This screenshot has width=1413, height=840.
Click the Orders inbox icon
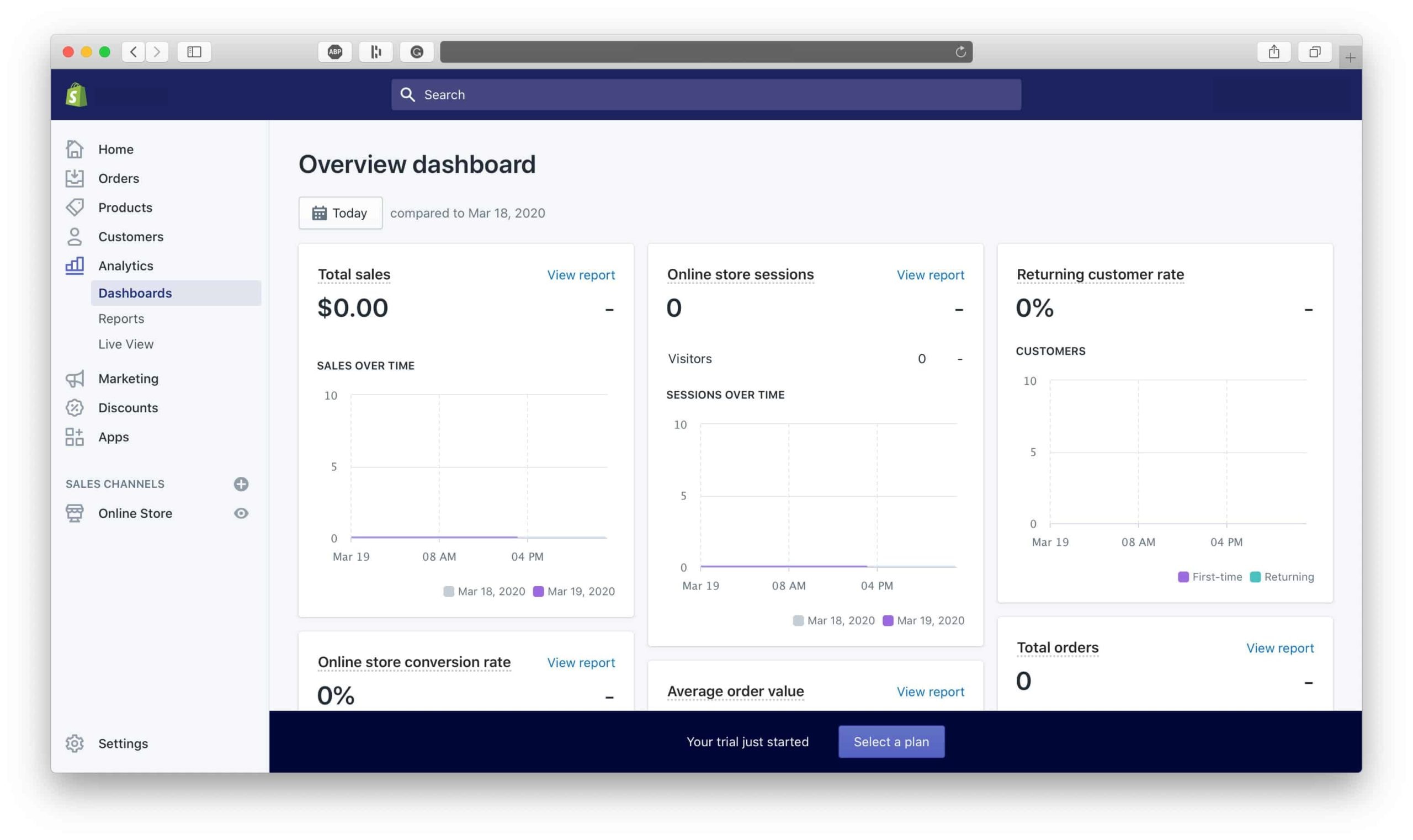point(74,178)
